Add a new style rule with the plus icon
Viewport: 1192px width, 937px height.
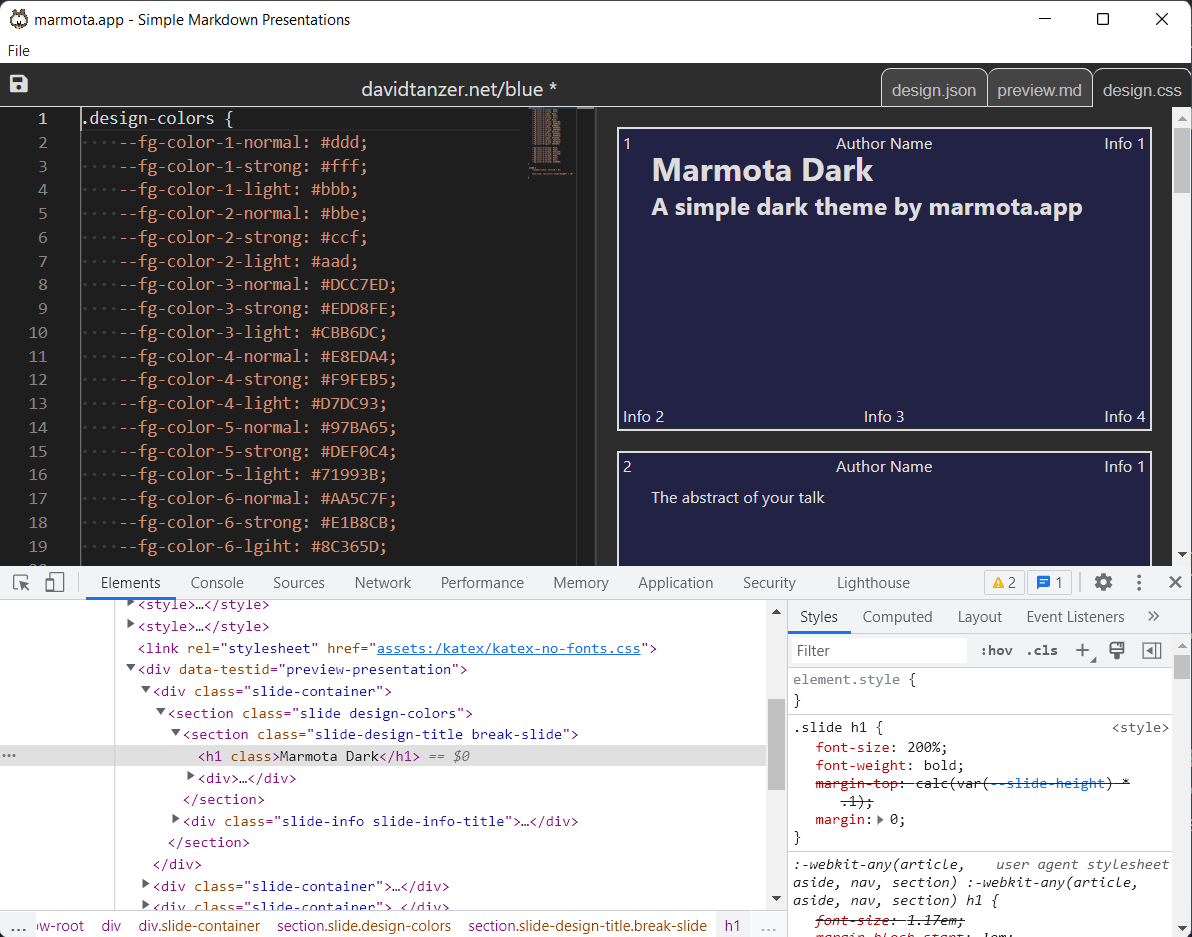[x=1083, y=650]
